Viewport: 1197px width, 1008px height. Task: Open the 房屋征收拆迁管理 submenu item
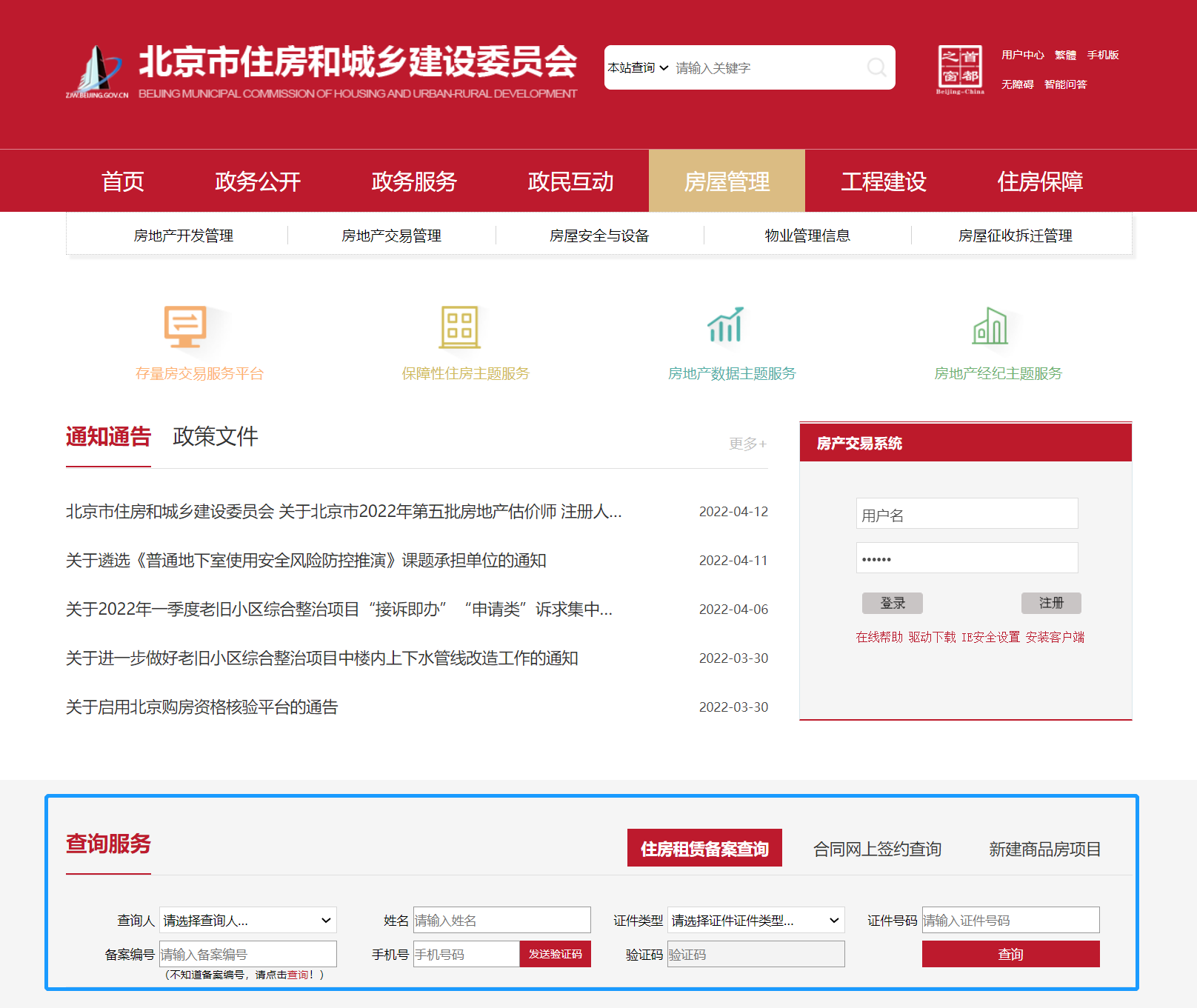(1016, 236)
